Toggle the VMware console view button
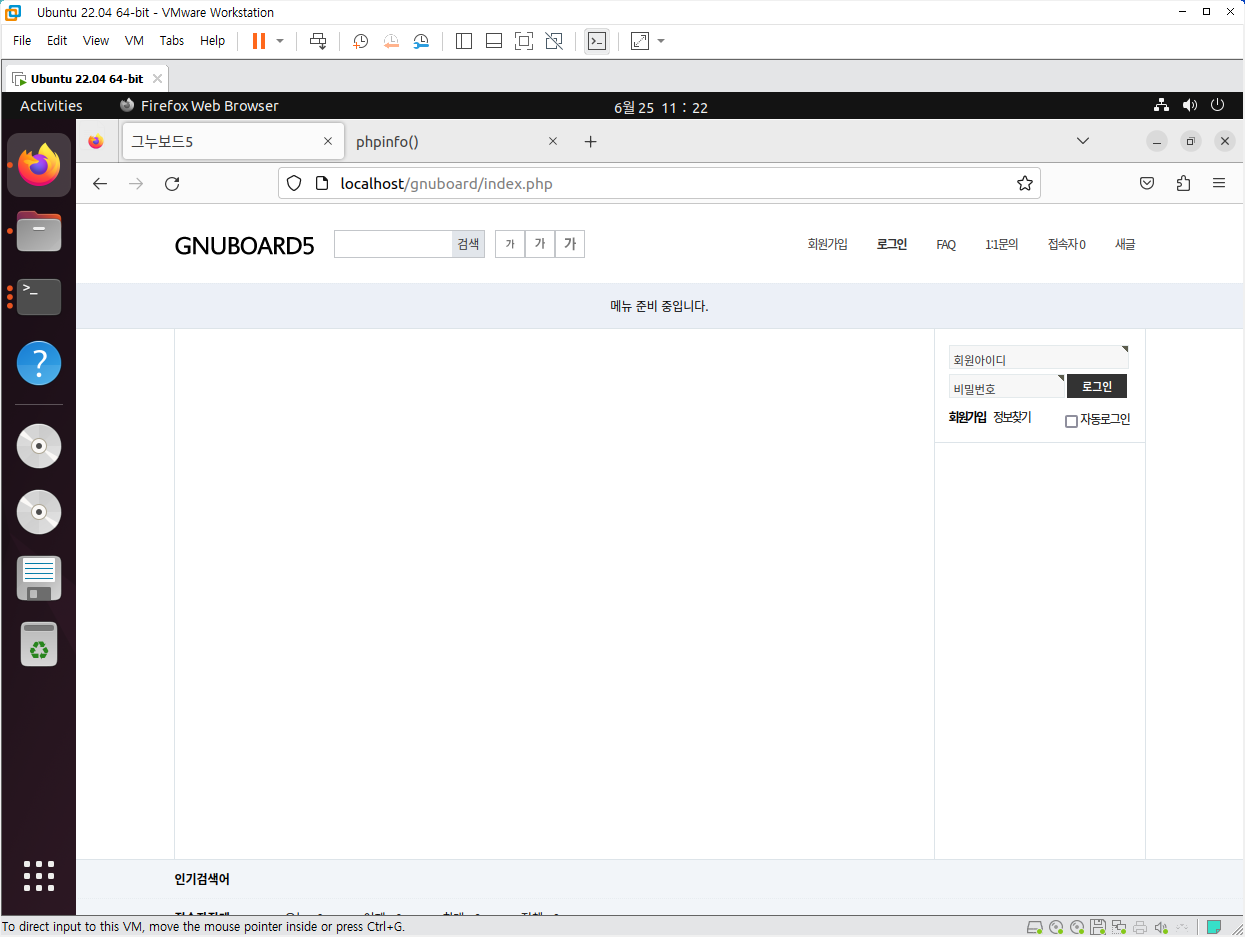The width and height of the screenshot is (1245, 937). click(597, 41)
